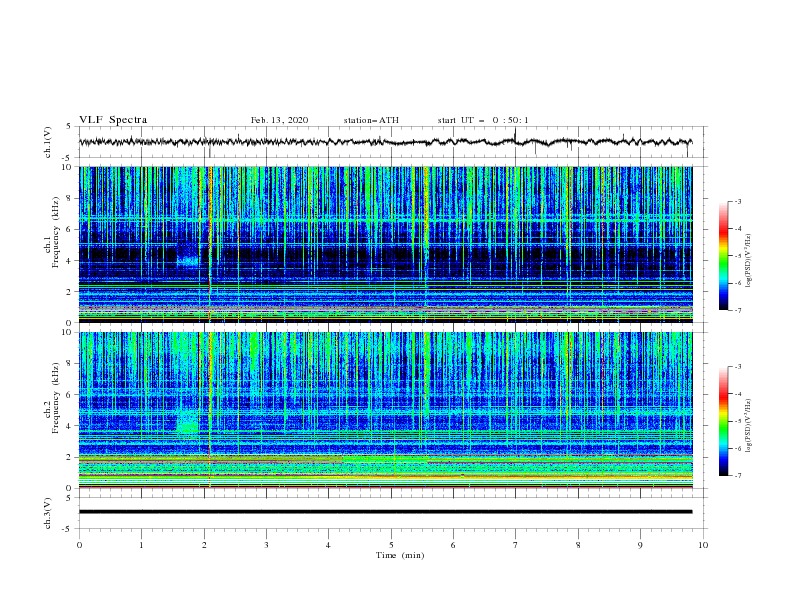Viewport: 792px width, 612px height.
Task: Click the "Time (min)" axis title
Action: click(x=400, y=555)
